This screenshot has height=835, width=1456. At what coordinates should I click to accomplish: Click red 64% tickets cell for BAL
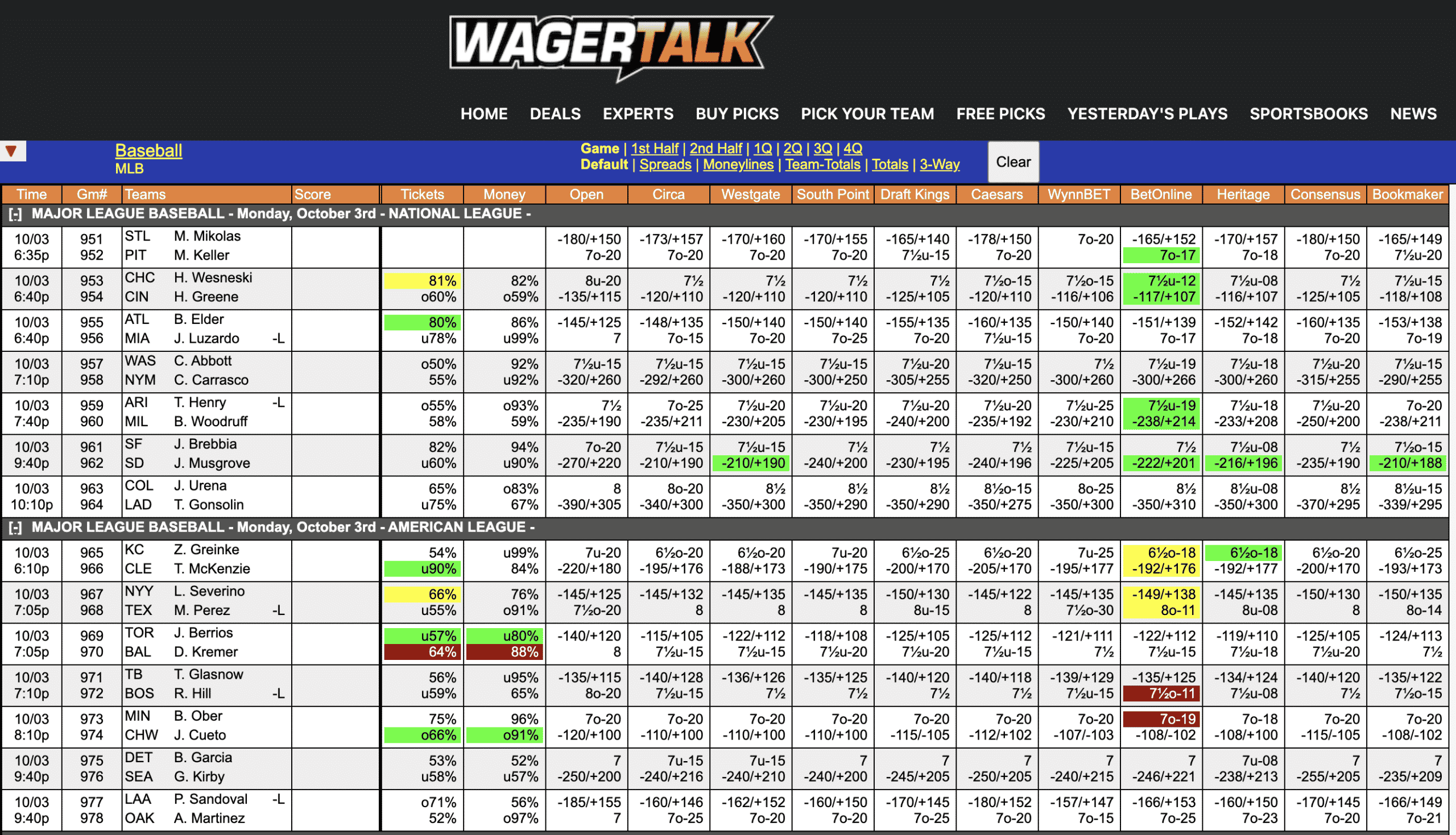(x=422, y=652)
